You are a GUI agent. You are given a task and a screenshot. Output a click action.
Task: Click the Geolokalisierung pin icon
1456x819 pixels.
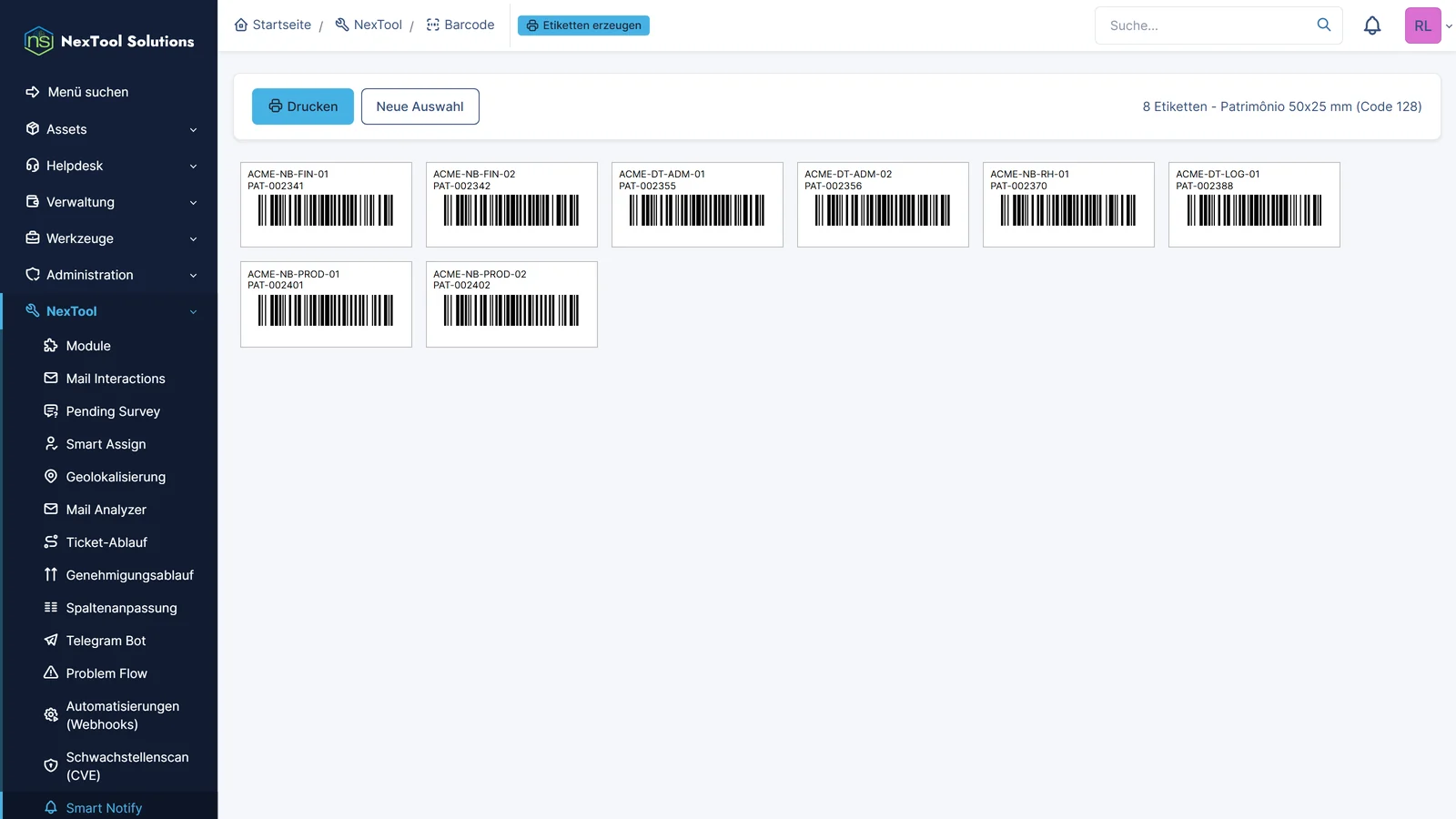(51, 477)
